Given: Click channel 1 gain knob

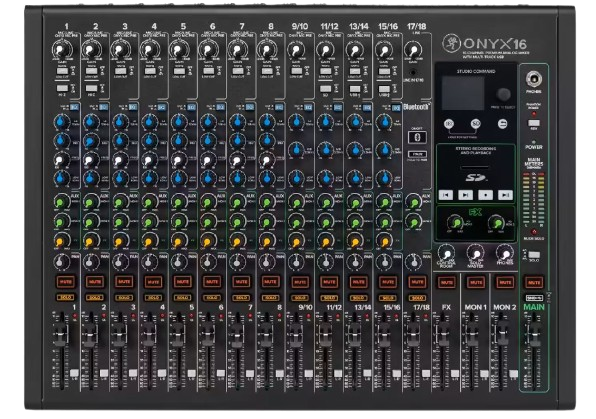Looking at the screenshot, I should click(61, 50).
